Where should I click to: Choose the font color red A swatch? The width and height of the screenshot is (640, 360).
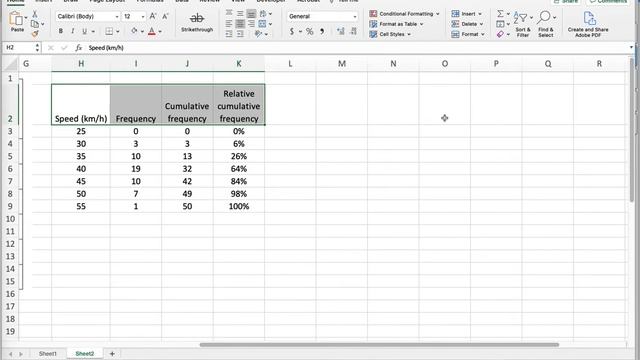pos(151,31)
